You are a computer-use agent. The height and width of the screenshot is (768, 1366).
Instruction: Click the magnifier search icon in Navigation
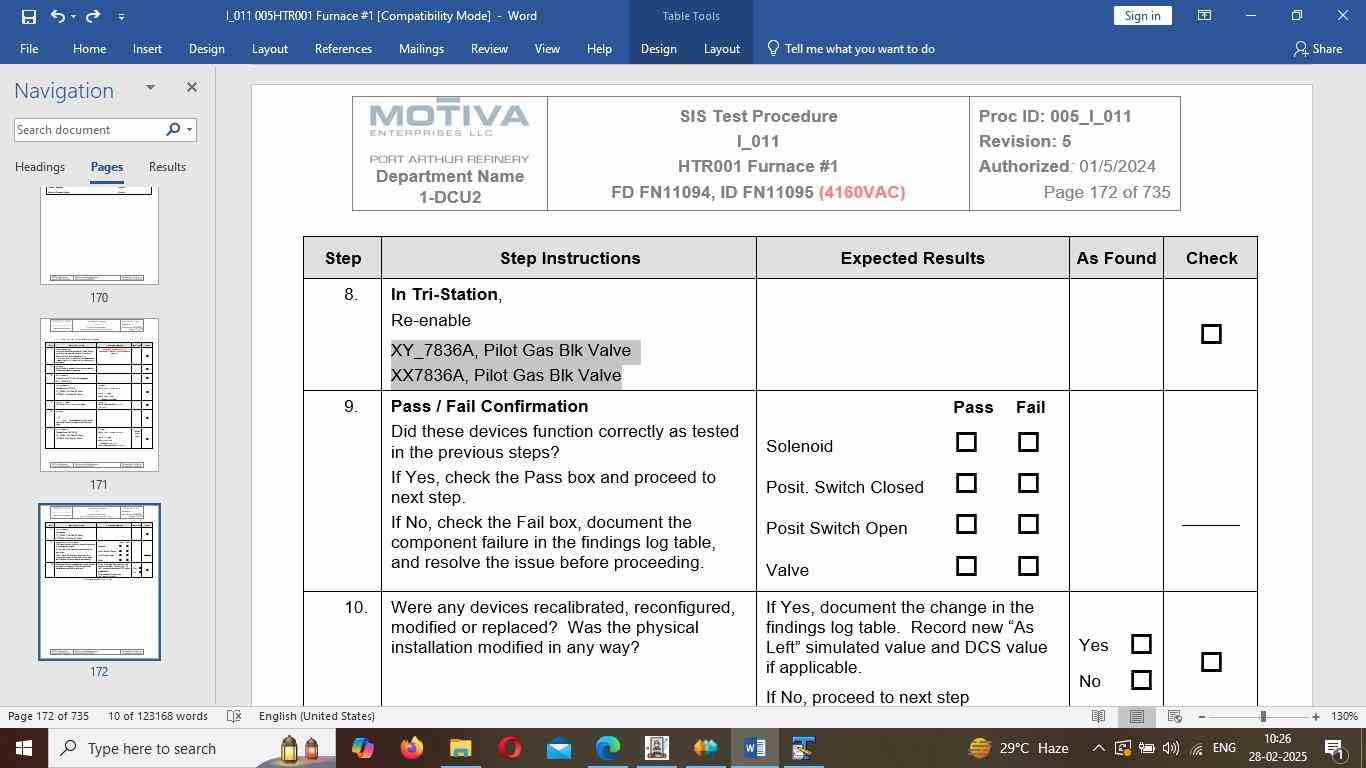pyautogui.click(x=173, y=129)
